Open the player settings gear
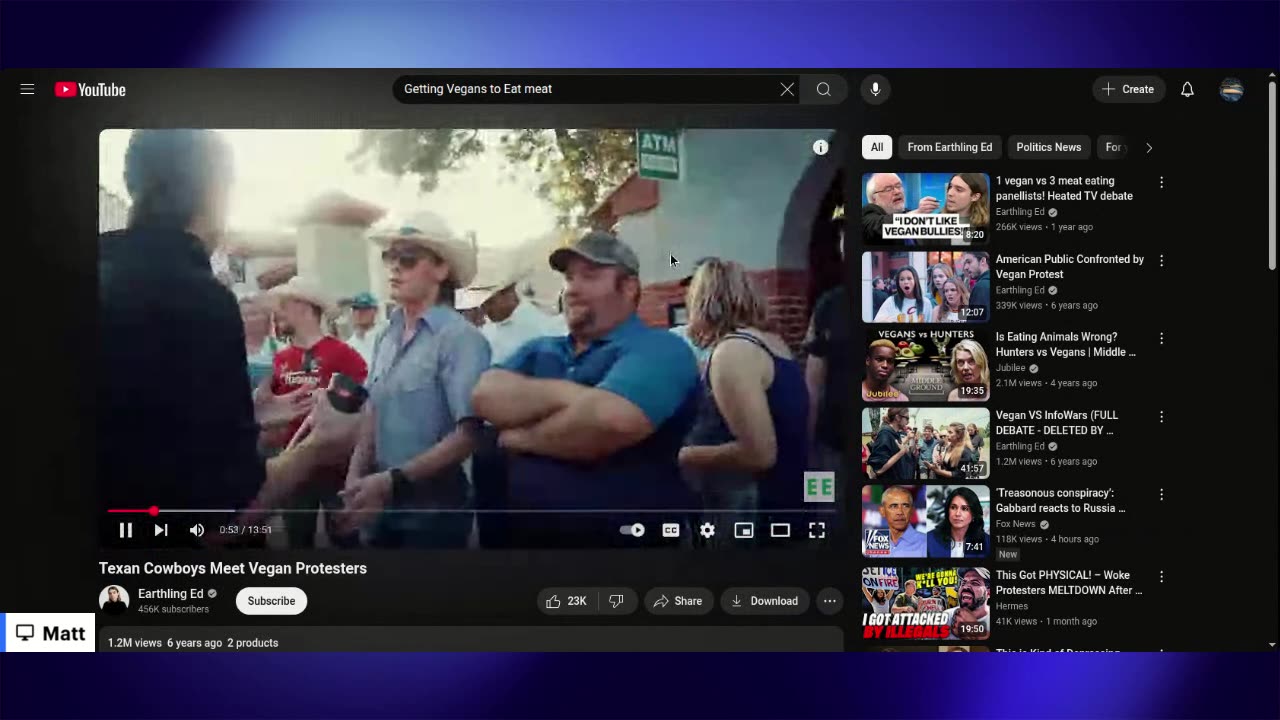This screenshot has width=1280, height=720. coord(707,530)
